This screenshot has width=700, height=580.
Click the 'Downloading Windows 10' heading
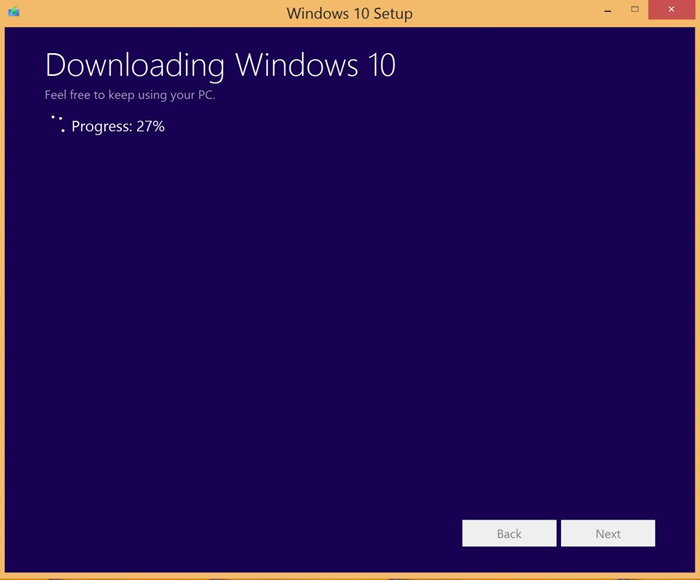[x=220, y=66]
